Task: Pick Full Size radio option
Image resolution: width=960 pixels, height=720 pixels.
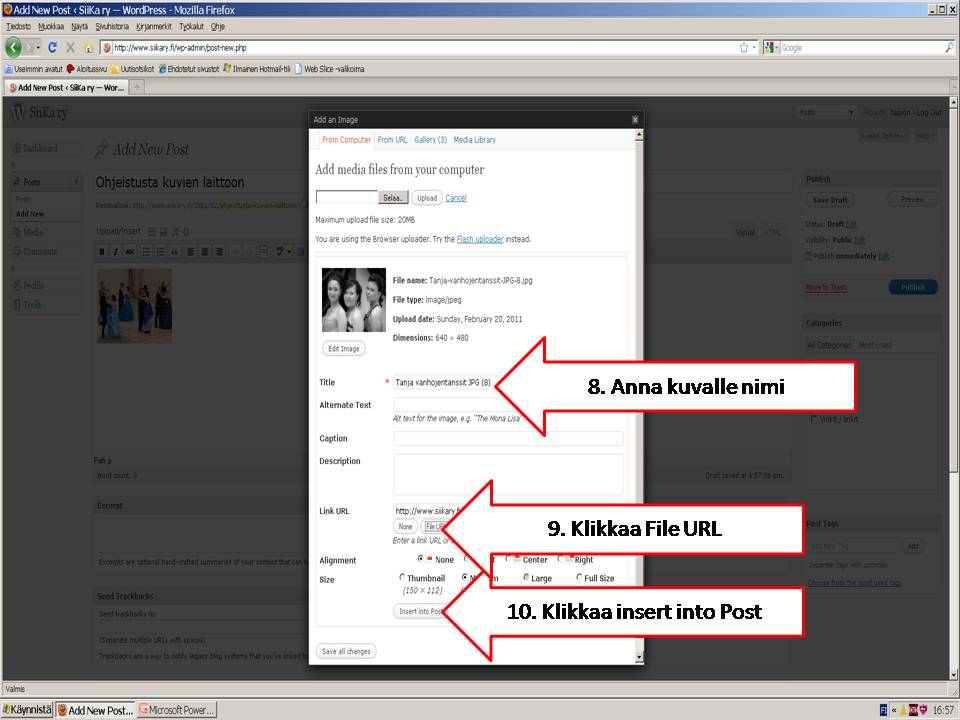Action: pos(580,577)
